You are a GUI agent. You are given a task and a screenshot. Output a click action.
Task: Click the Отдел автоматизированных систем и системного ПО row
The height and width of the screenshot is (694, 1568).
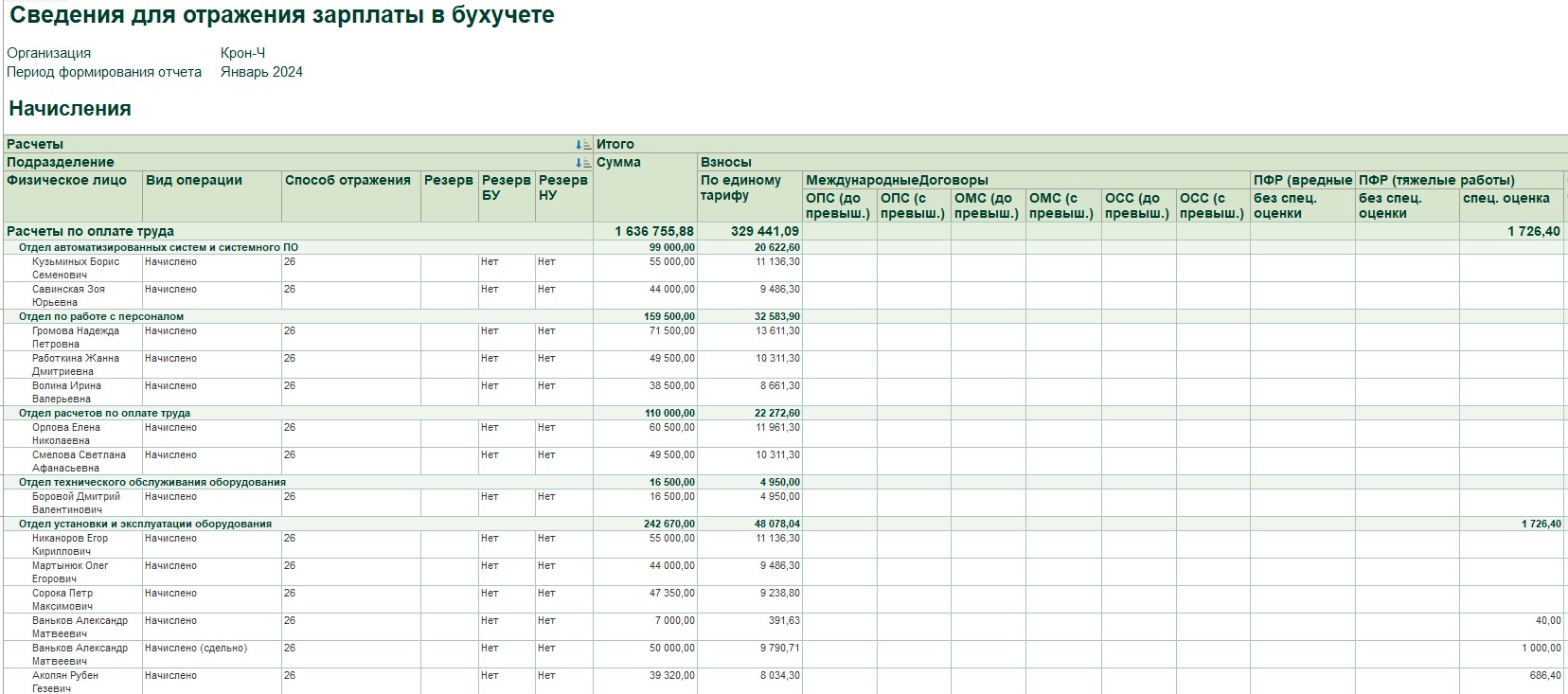pos(158,247)
